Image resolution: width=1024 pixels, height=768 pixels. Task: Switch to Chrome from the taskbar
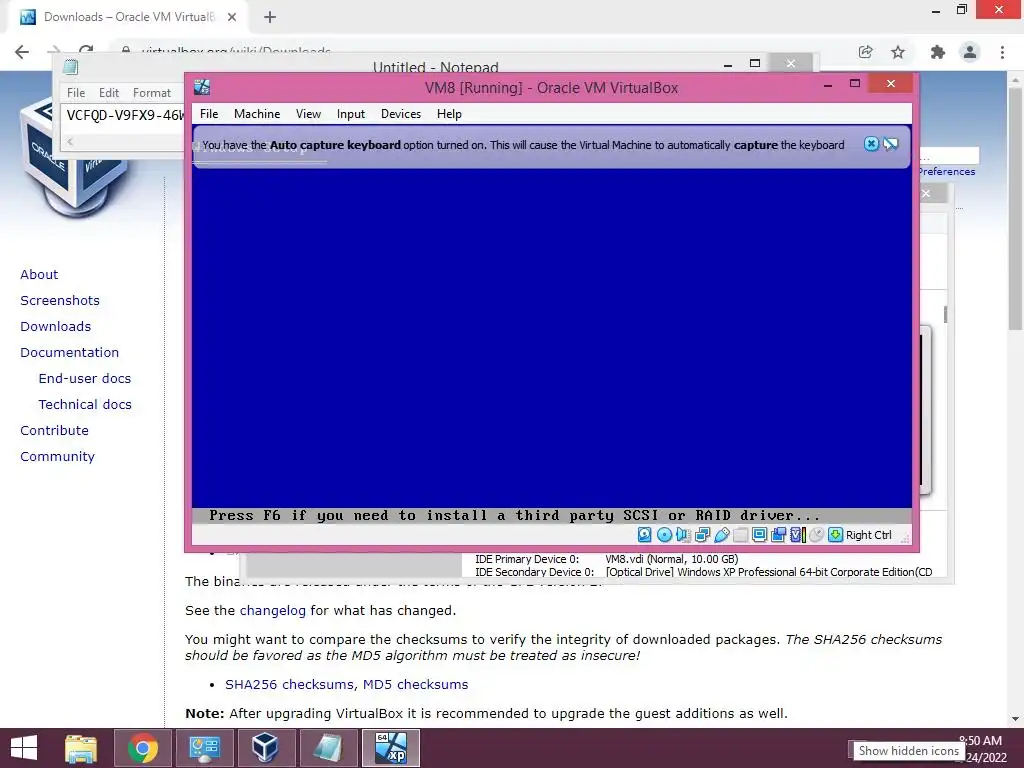[x=142, y=748]
